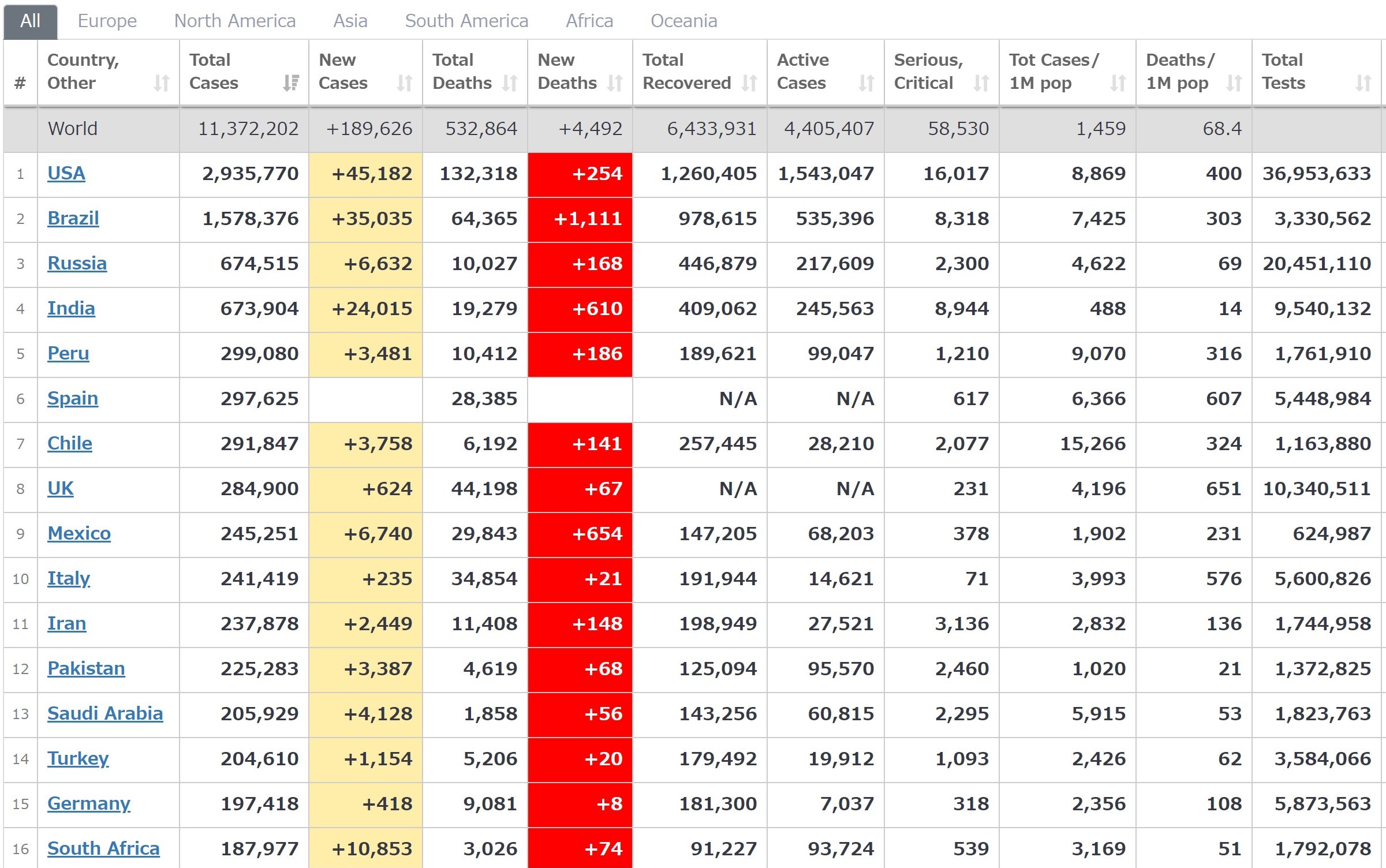Open the Russia country link

pyautogui.click(x=77, y=263)
